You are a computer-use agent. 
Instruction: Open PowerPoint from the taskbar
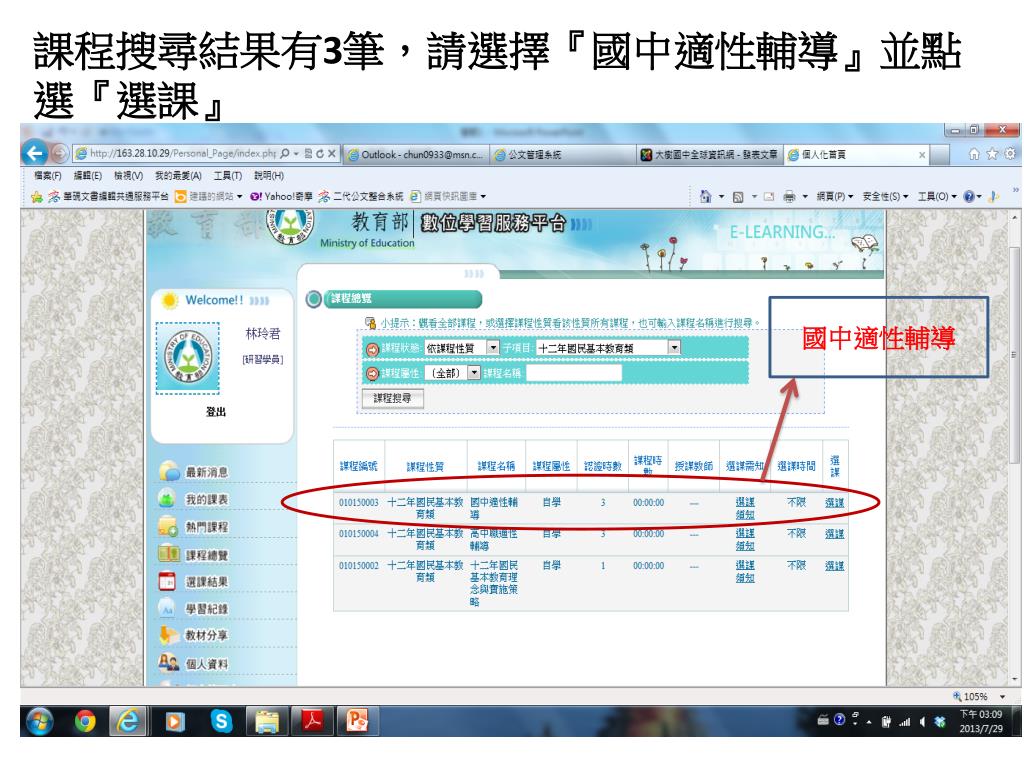coord(357,722)
